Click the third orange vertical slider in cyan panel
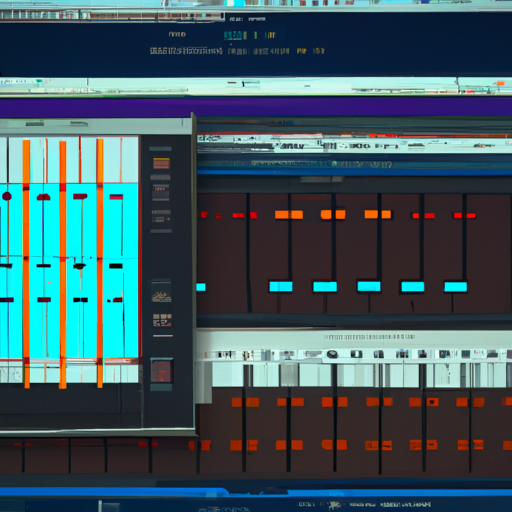Image resolution: width=512 pixels, height=512 pixels. [x=100, y=263]
